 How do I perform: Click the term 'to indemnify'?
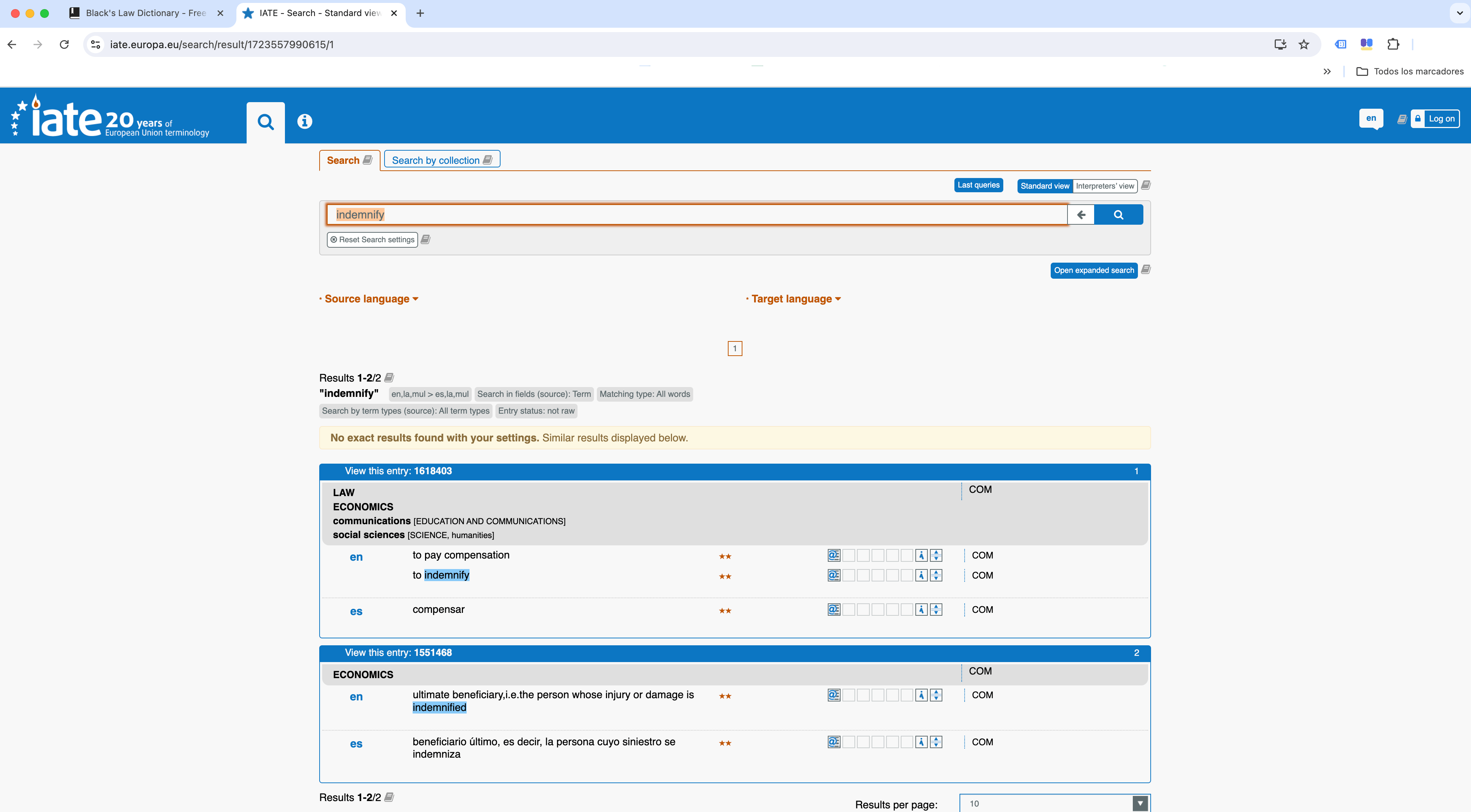pyautogui.click(x=441, y=575)
